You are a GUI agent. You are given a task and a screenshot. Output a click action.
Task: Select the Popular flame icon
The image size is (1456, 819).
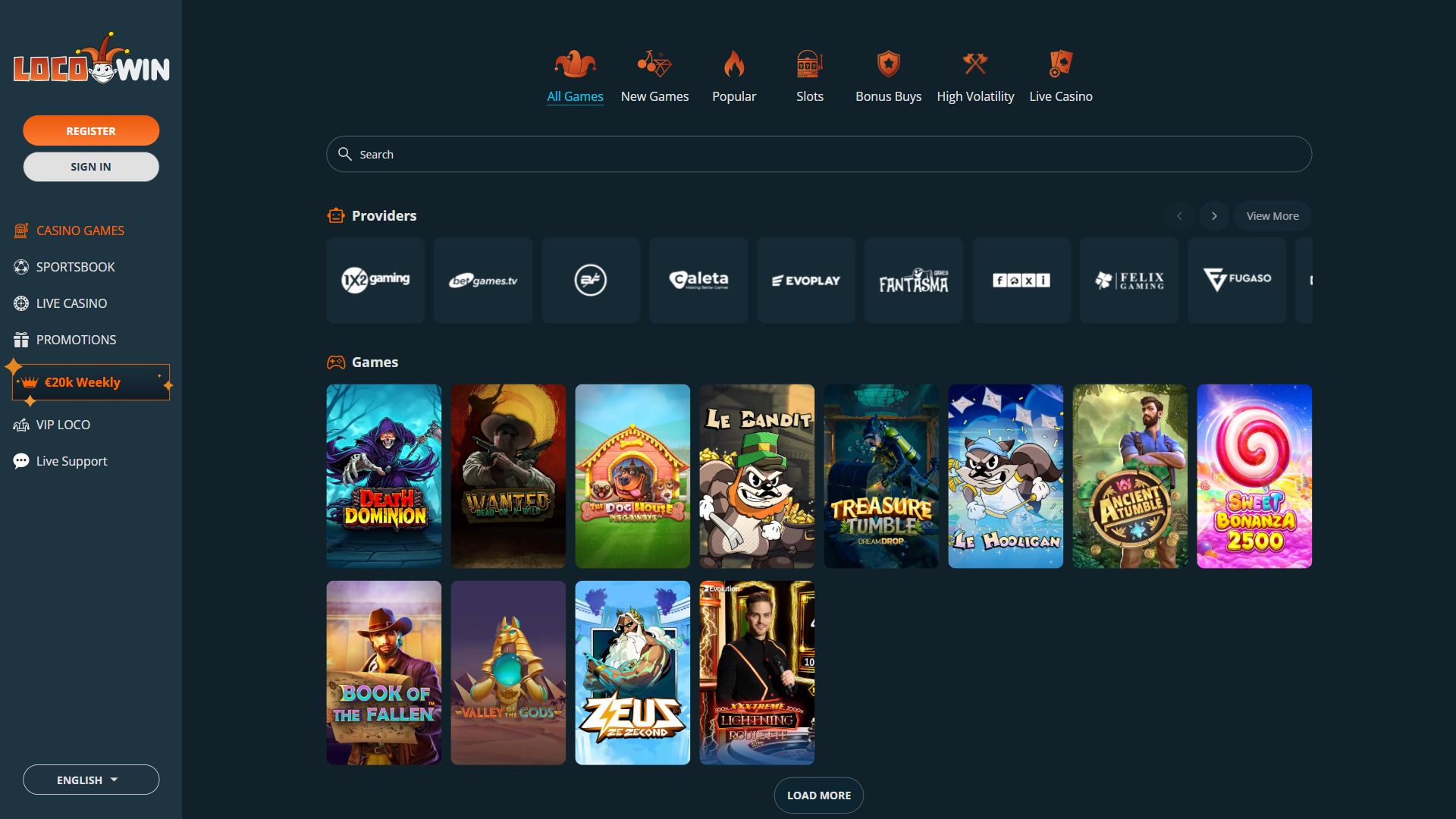tap(734, 64)
